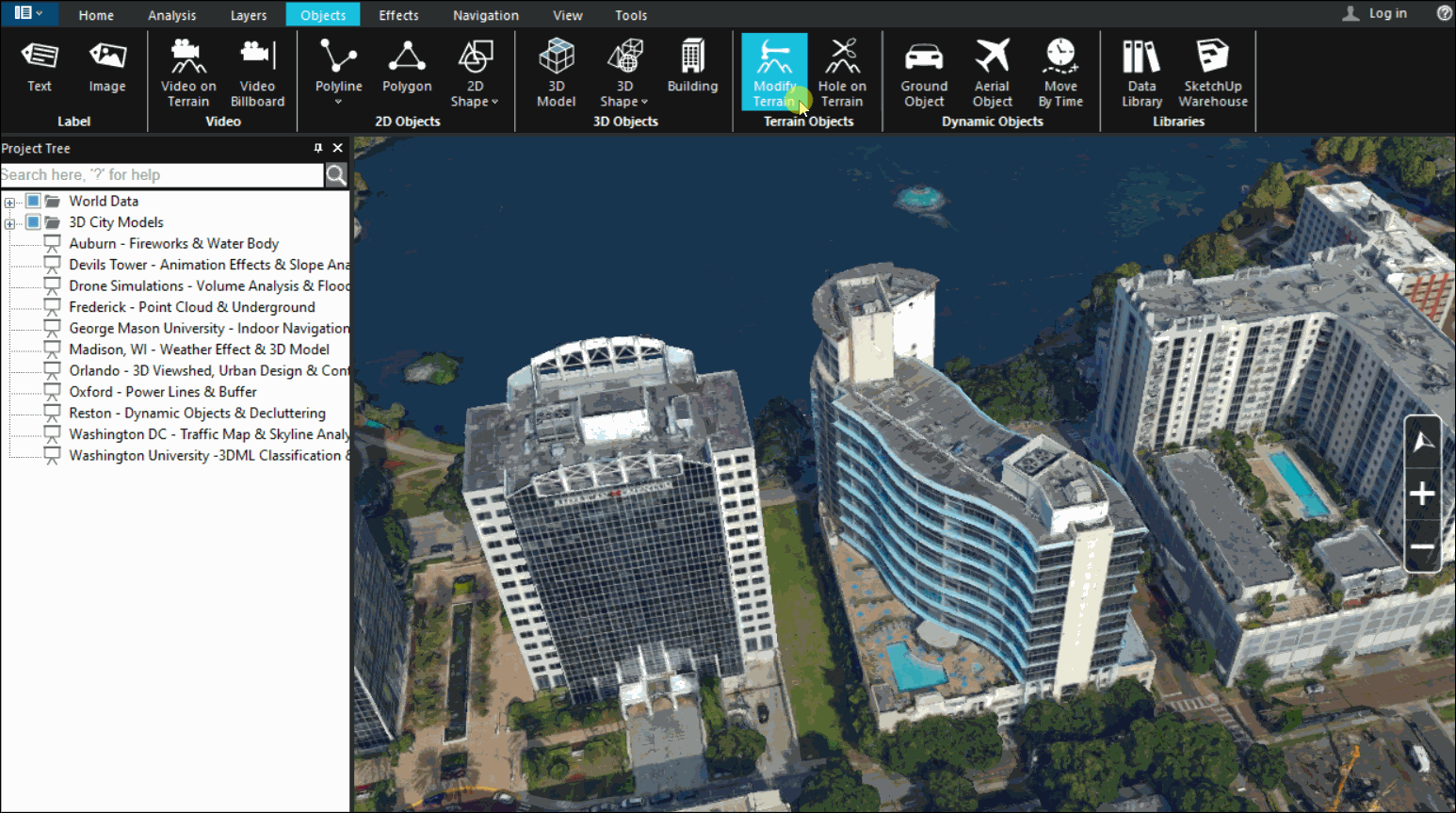Image resolution: width=1456 pixels, height=813 pixels.
Task: Zoom out with the minus button
Action: point(1422,546)
